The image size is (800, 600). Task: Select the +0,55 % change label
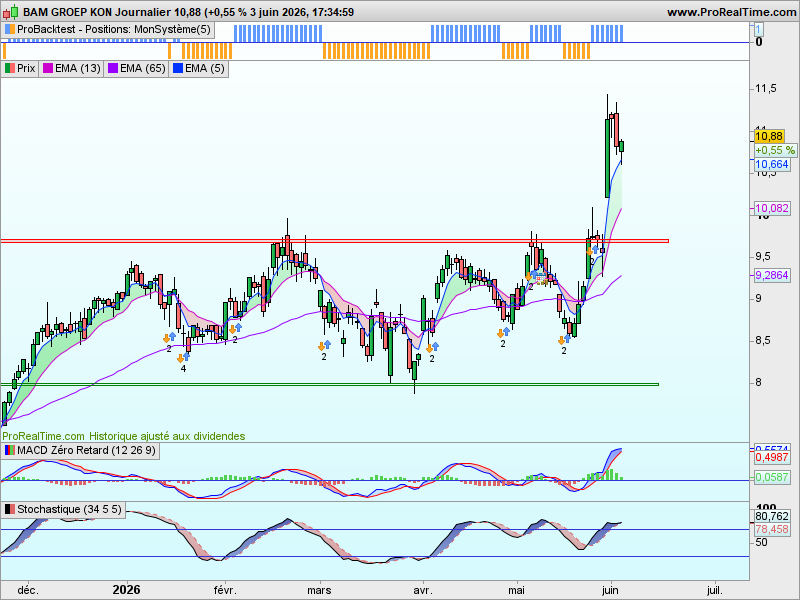point(775,150)
